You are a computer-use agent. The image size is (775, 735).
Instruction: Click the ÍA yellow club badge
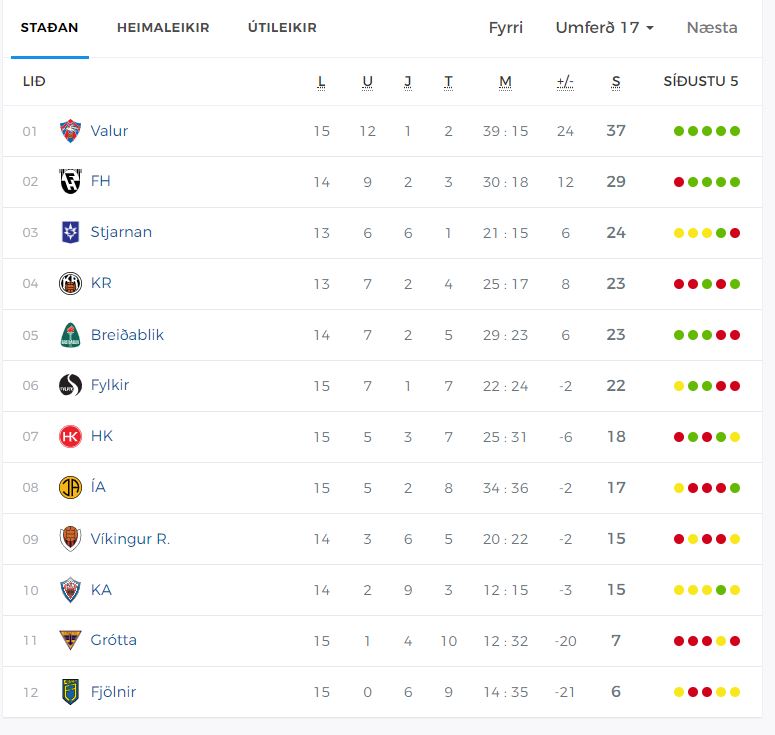click(x=70, y=488)
